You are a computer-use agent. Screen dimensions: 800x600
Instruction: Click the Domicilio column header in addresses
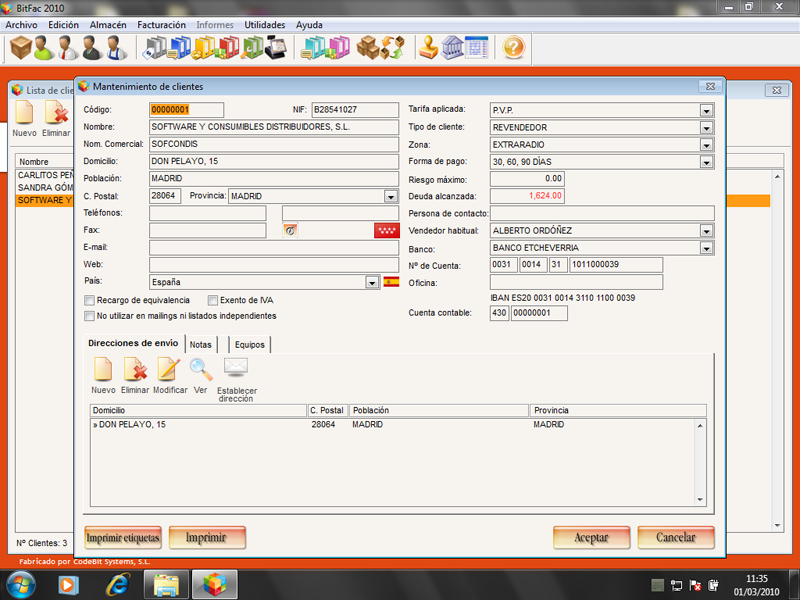pos(198,410)
